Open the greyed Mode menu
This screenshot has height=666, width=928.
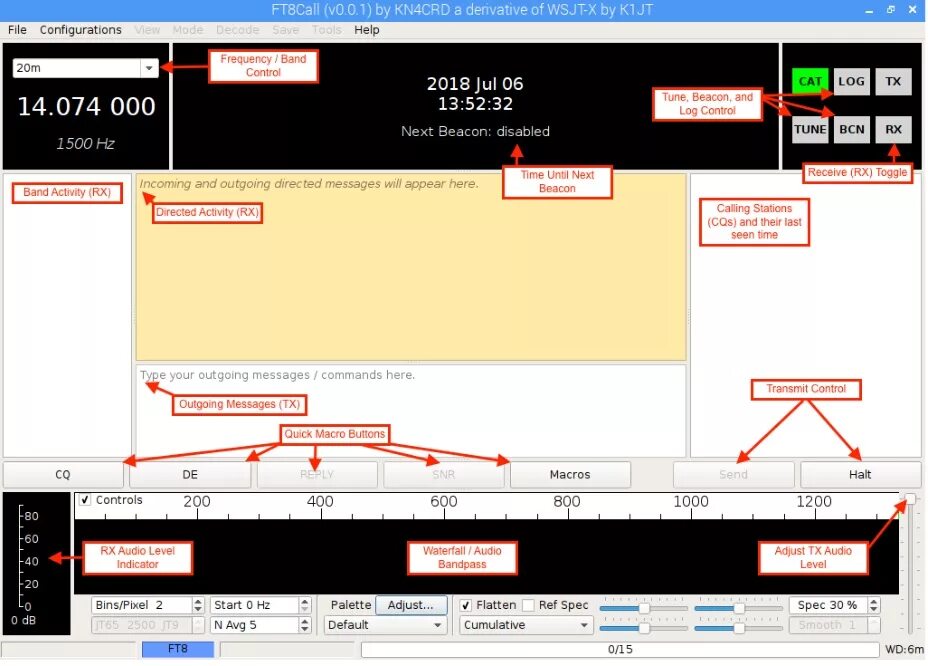(188, 30)
